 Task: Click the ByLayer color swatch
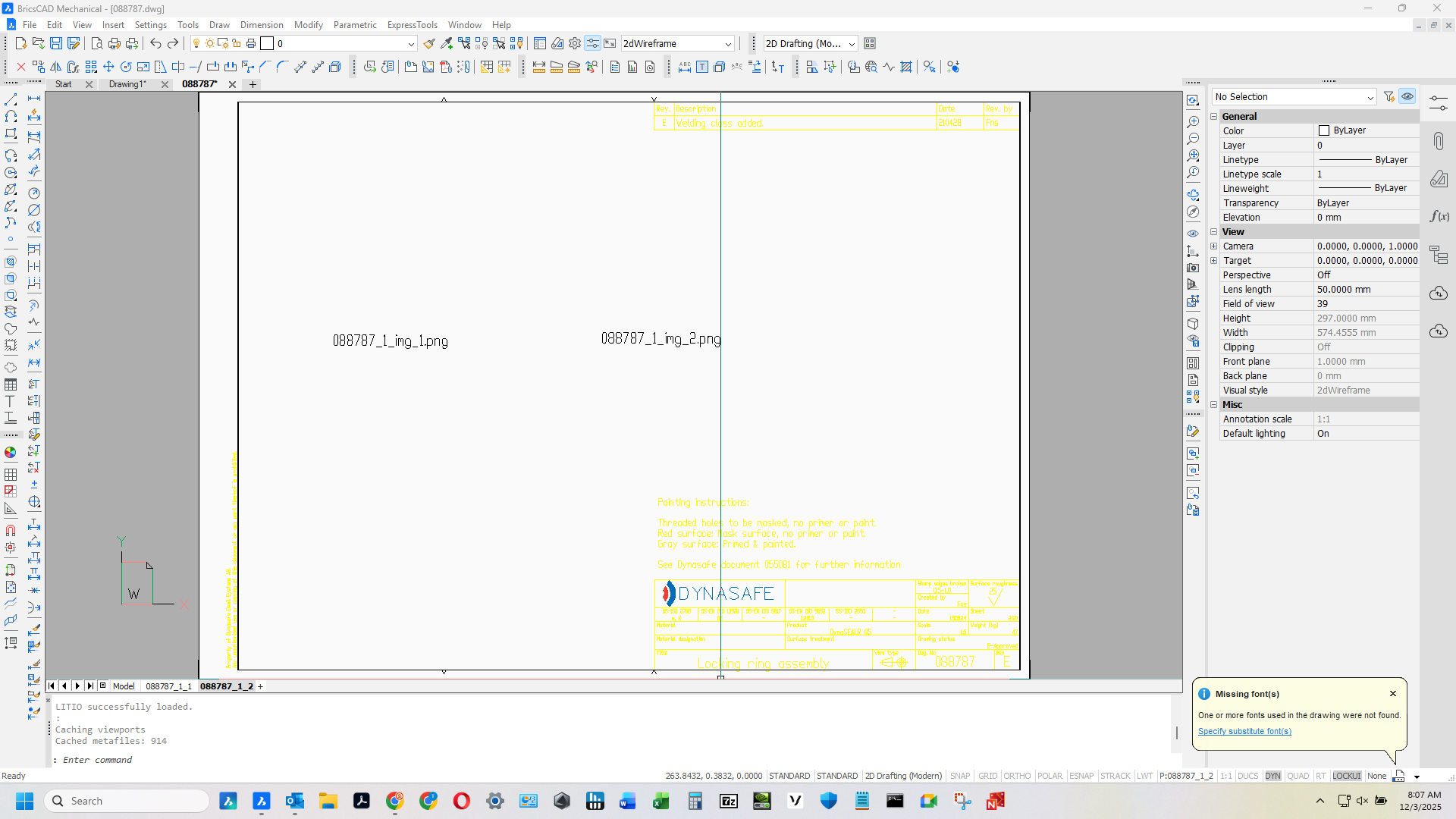click(x=1324, y=131)
